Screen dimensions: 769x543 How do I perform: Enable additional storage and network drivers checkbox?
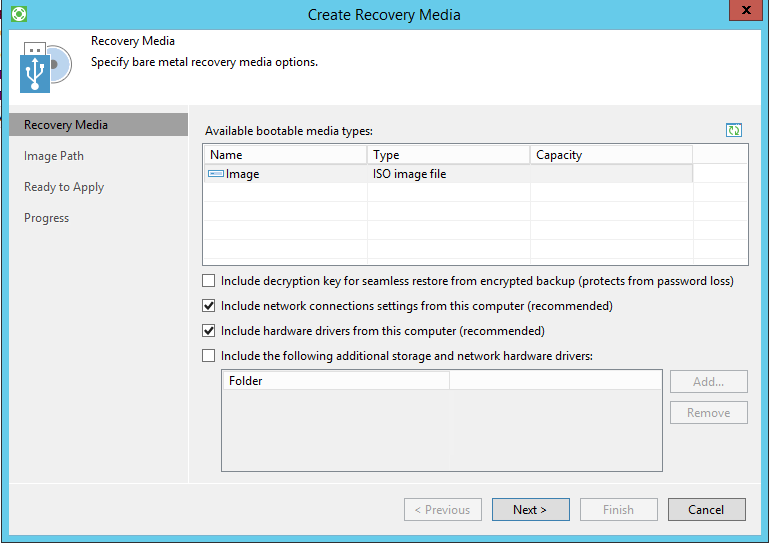[209, 355]
